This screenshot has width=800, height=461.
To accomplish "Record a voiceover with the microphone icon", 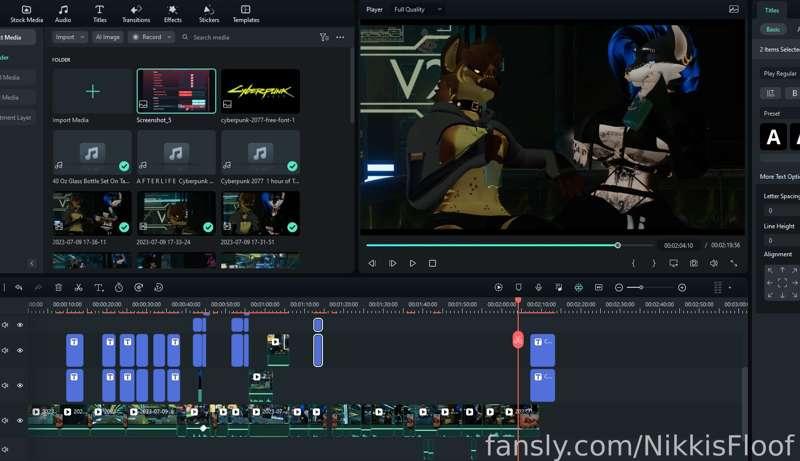I will tap(538, 288).
